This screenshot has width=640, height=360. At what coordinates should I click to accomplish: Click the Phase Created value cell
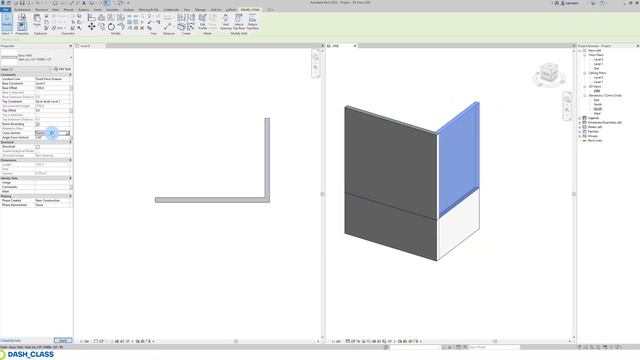tap(52, 201)
